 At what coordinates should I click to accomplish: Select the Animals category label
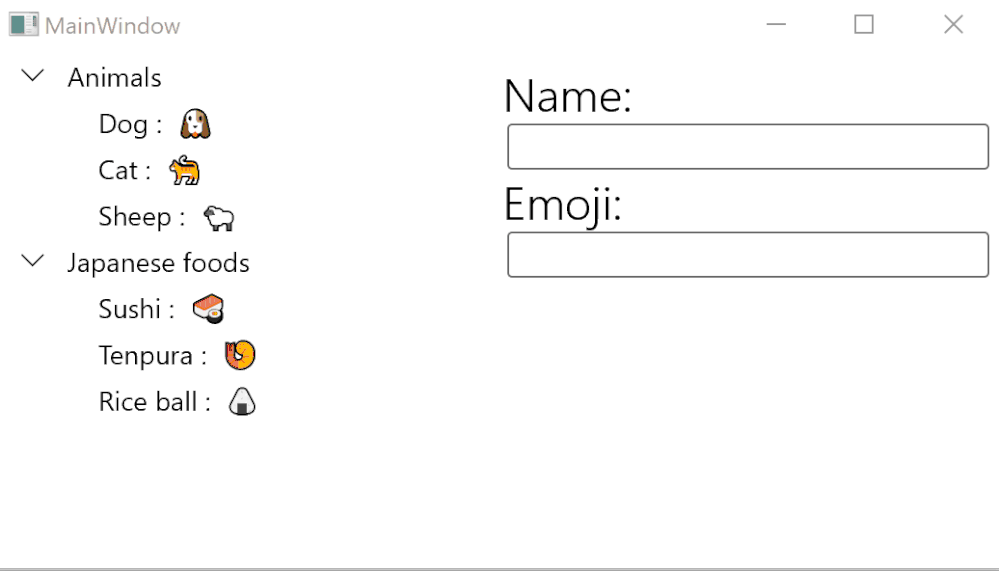point(114,77)
